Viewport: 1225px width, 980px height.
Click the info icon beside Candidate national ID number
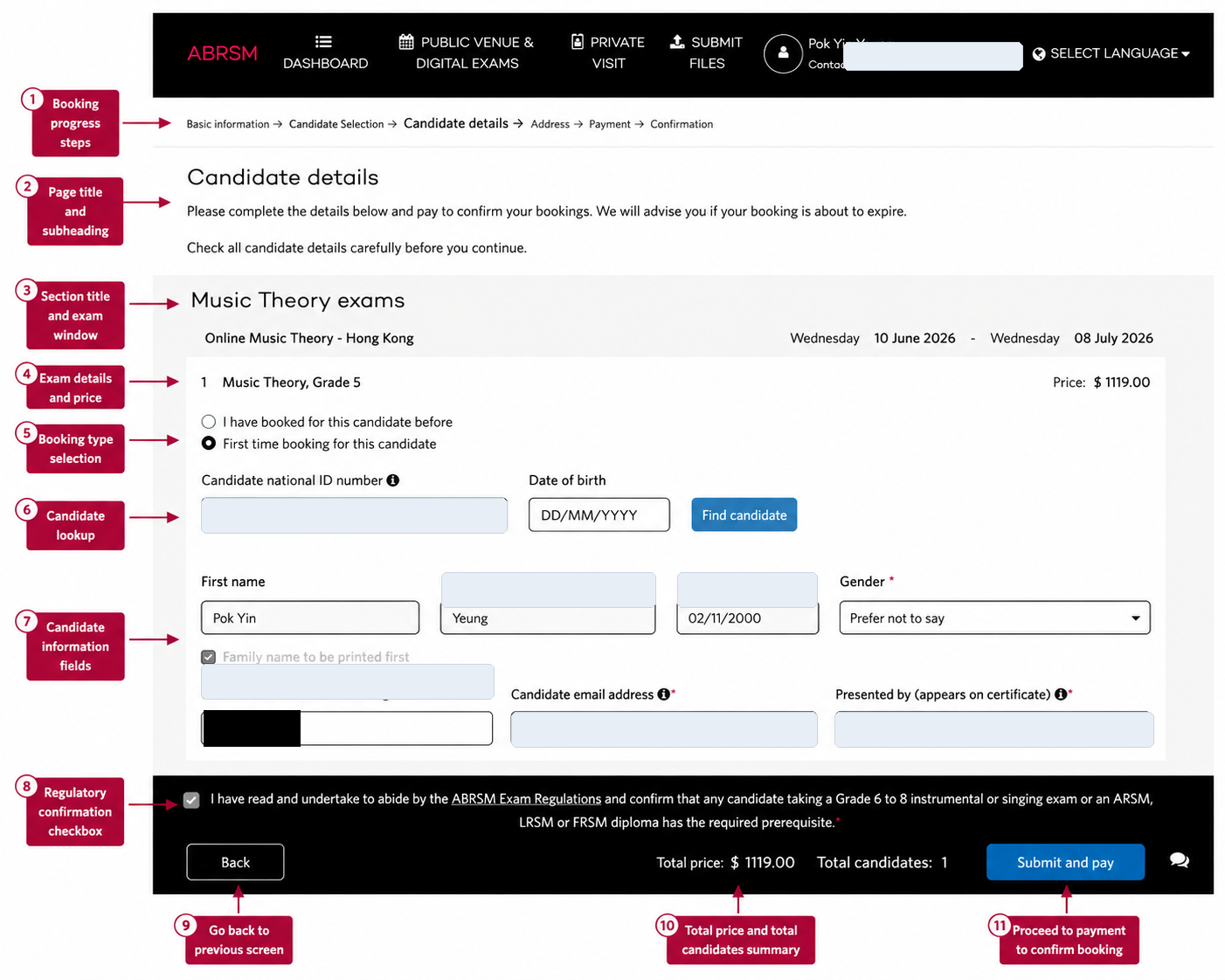(393, 480)
